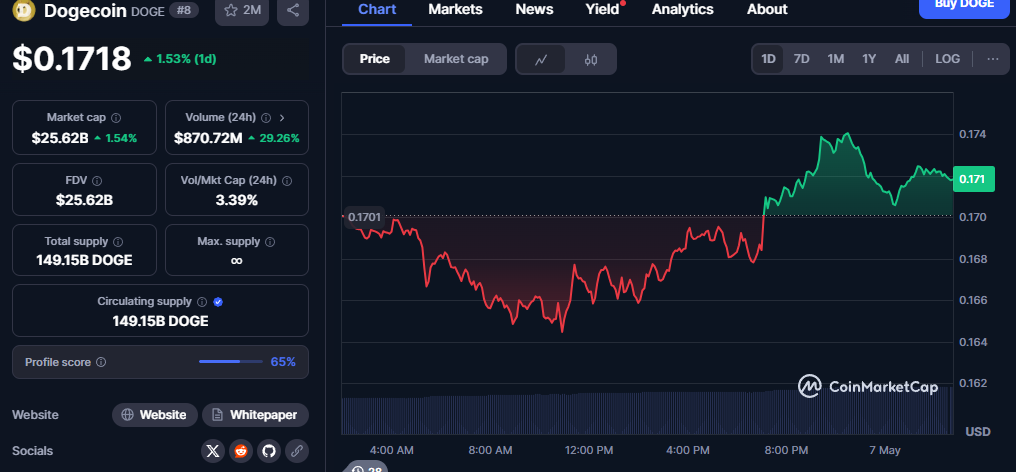Select the Price chart toggle
The width and height of the screenshot is (1016, 472).
click(375, 59)
